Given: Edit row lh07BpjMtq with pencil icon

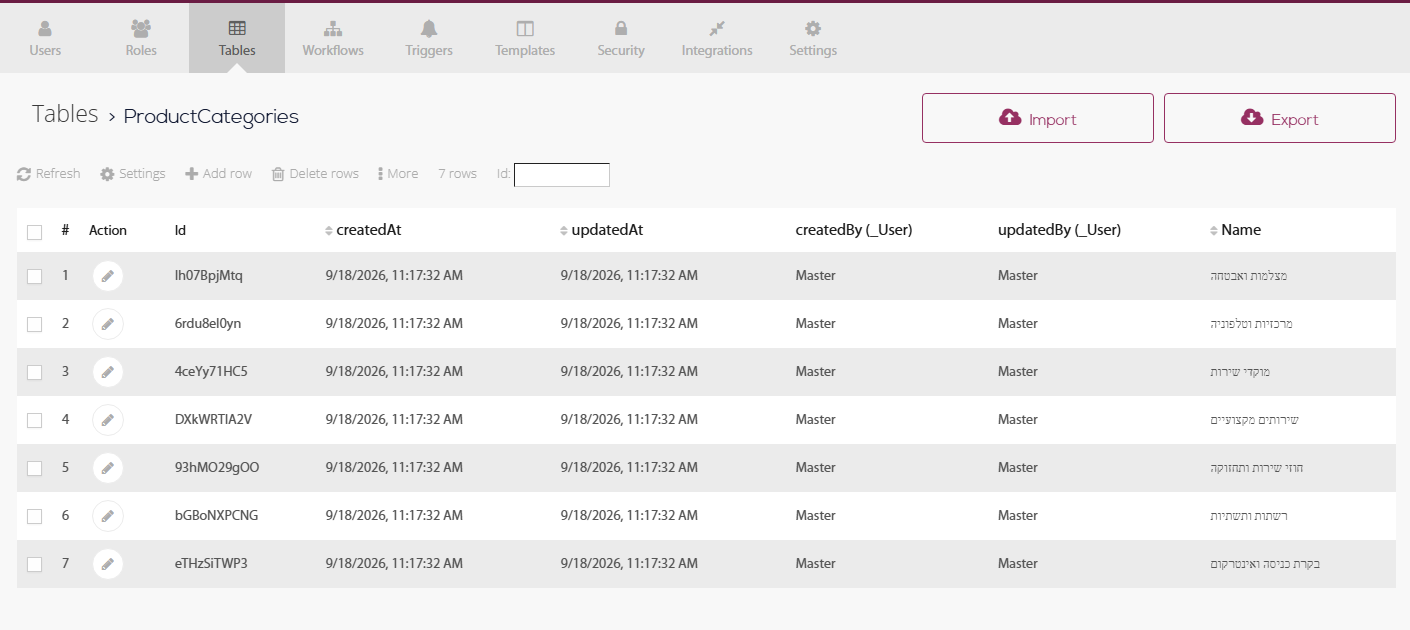Looking at the screenshot, I should pos(108,276).
